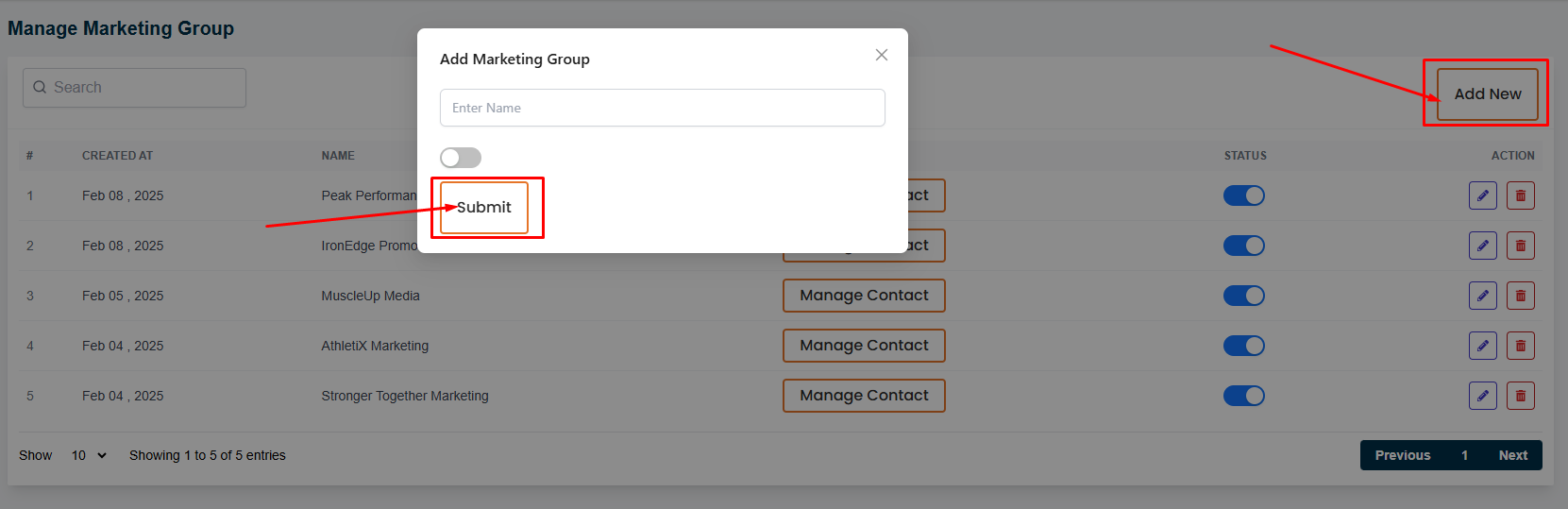Edit the MuscleUp Media group

coord(1483,296)
